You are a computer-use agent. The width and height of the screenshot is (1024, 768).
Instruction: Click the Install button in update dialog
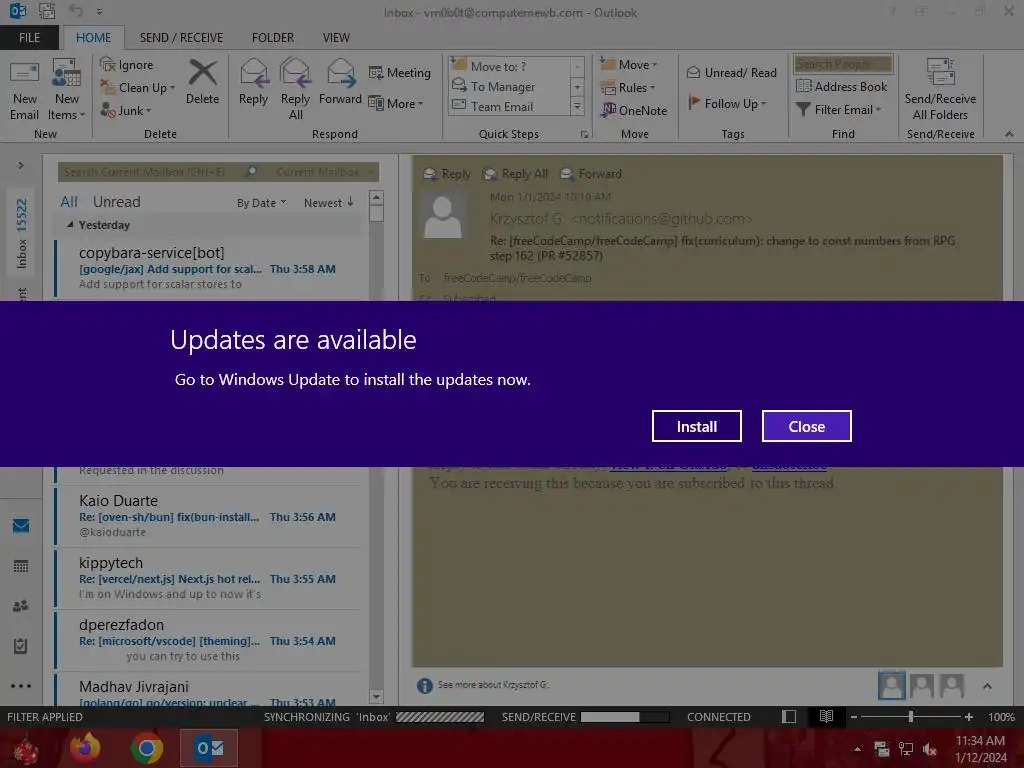[696, 426]
